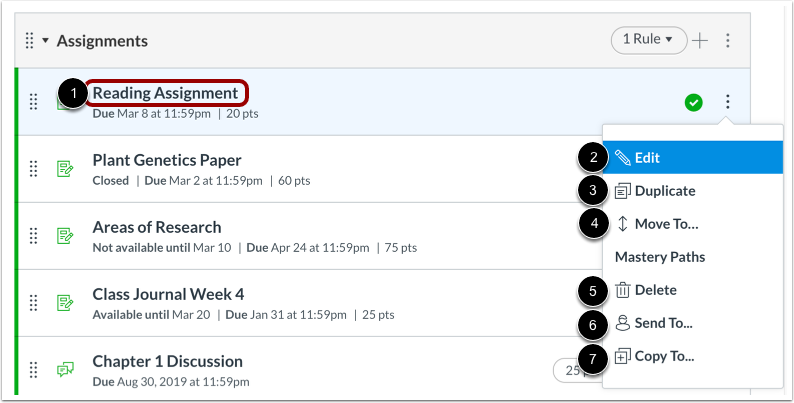
Task: Click drag handle for Class Journal Week 4
Action: (33, 303)
